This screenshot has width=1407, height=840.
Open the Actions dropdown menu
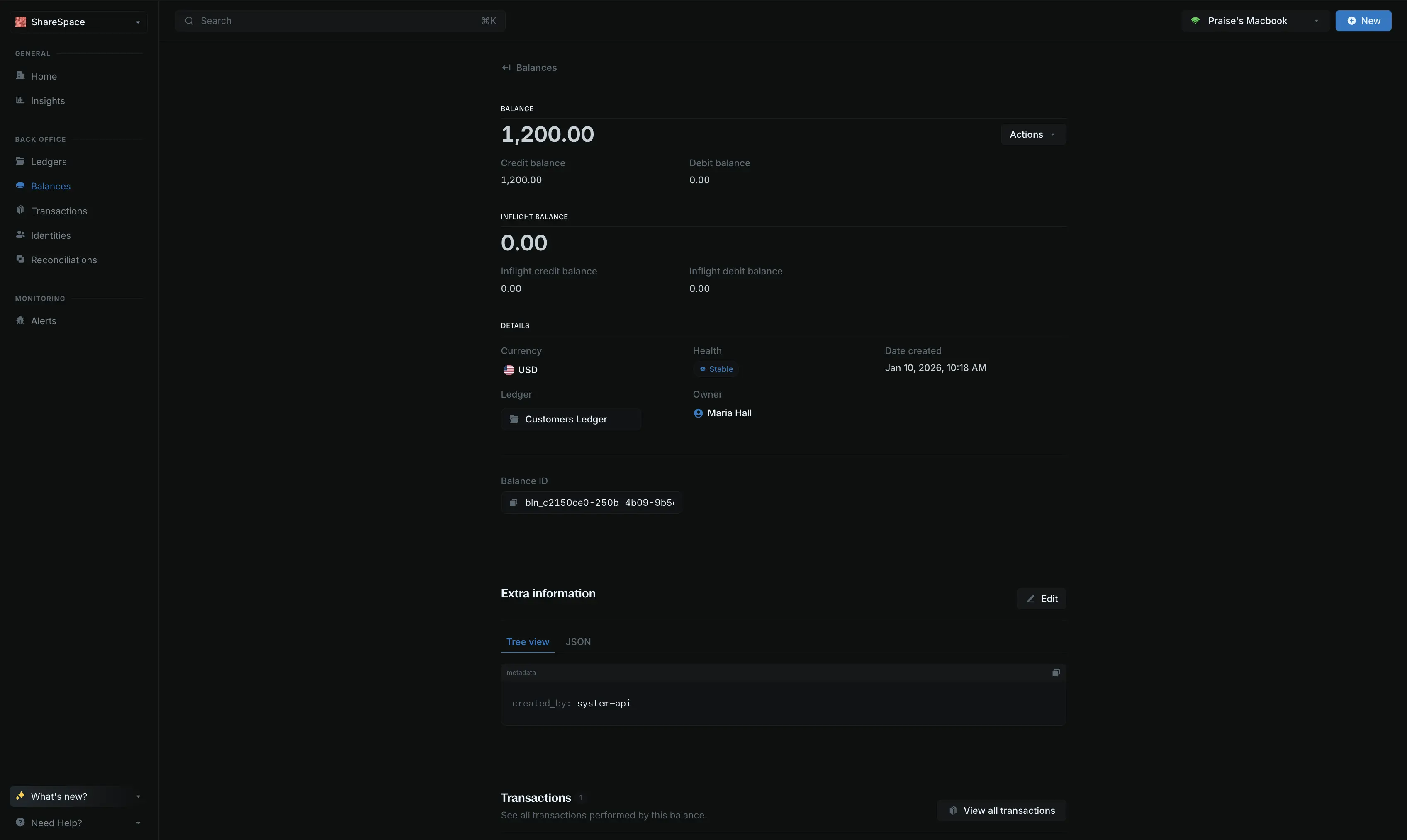[1033, 135]
